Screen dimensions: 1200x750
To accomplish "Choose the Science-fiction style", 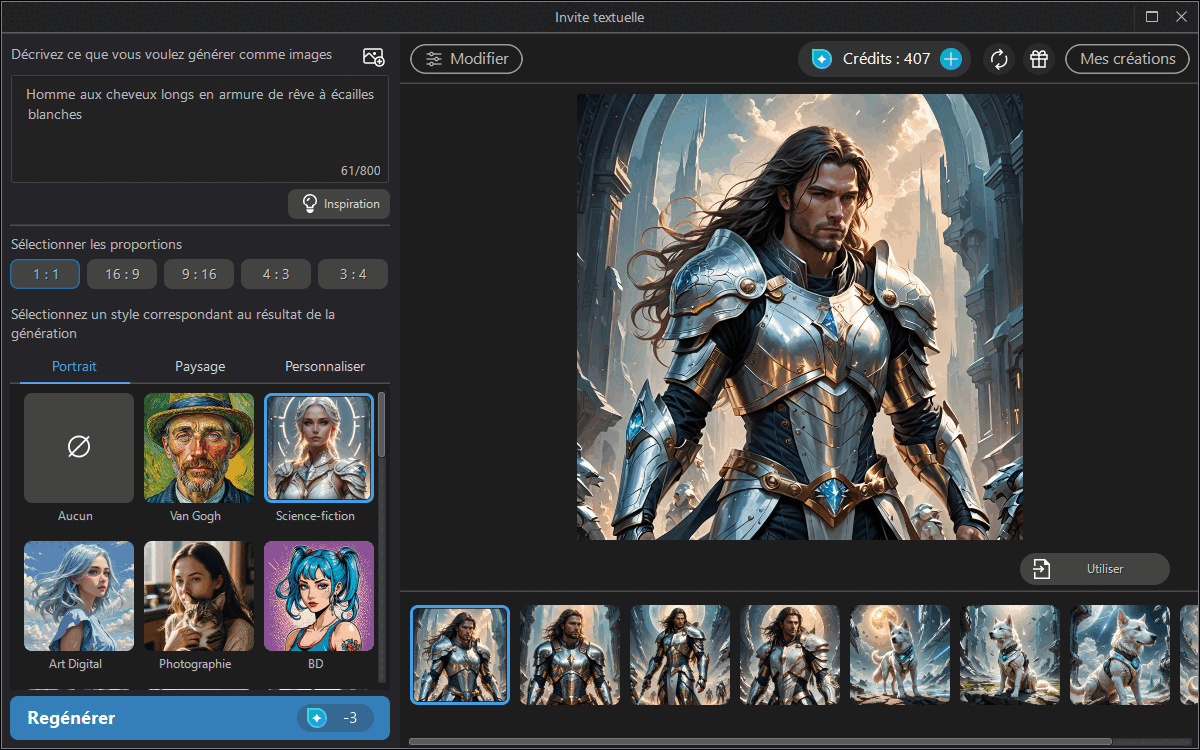I will pyautogui.click(x=319, y=448).
